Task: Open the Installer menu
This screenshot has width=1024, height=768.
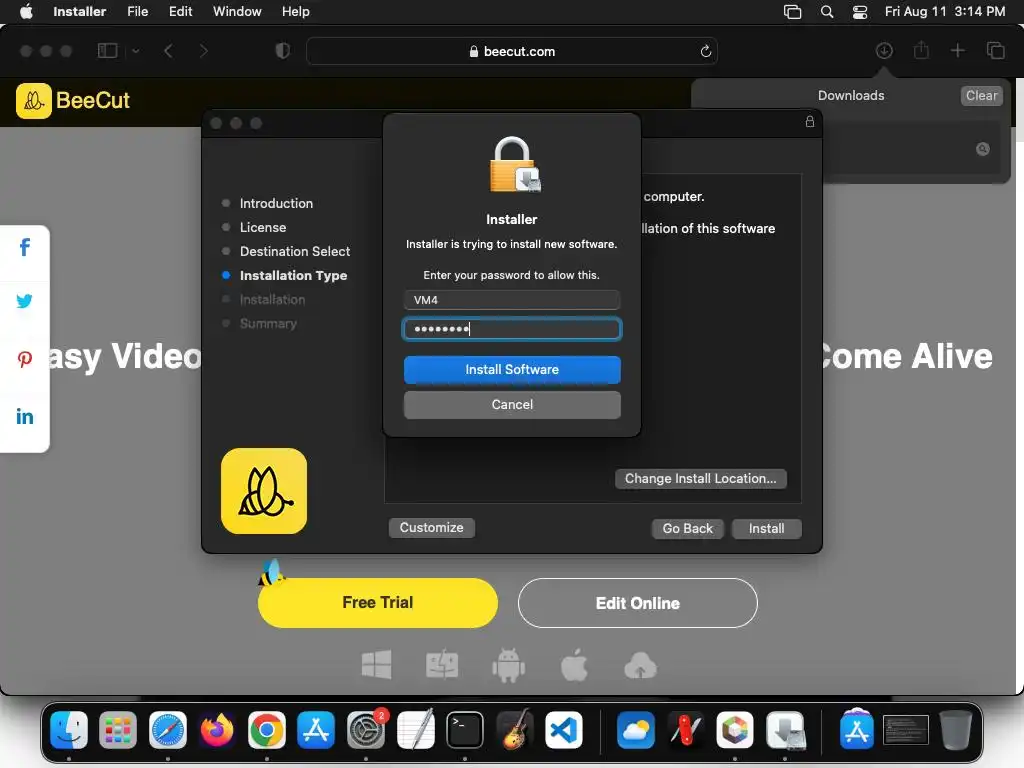Action: [x=80, y=12]
